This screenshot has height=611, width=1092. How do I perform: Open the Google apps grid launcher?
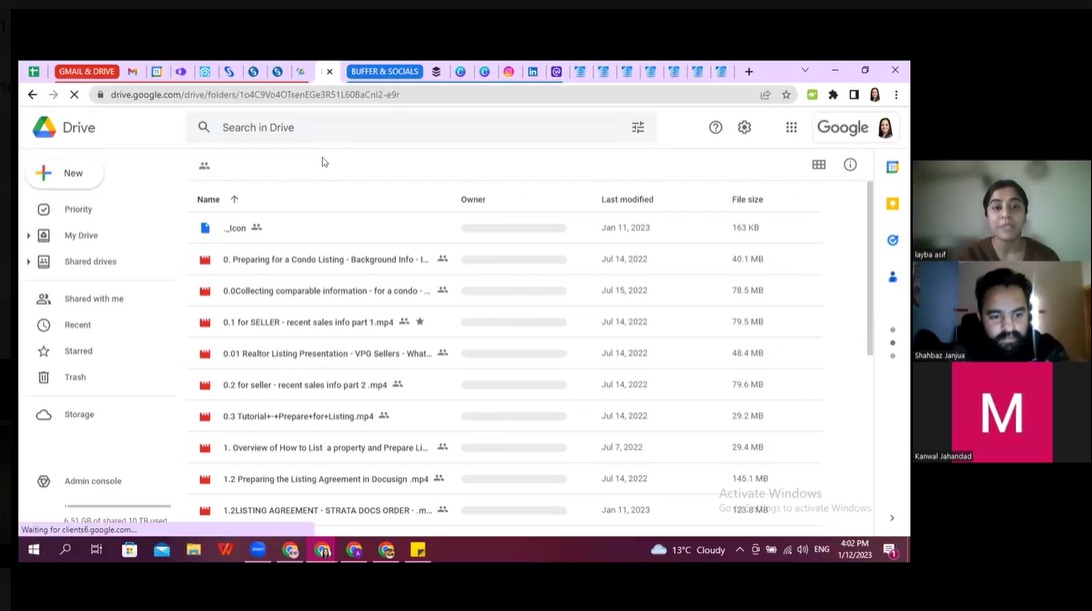pyautogui.click(x=791, y=127)
